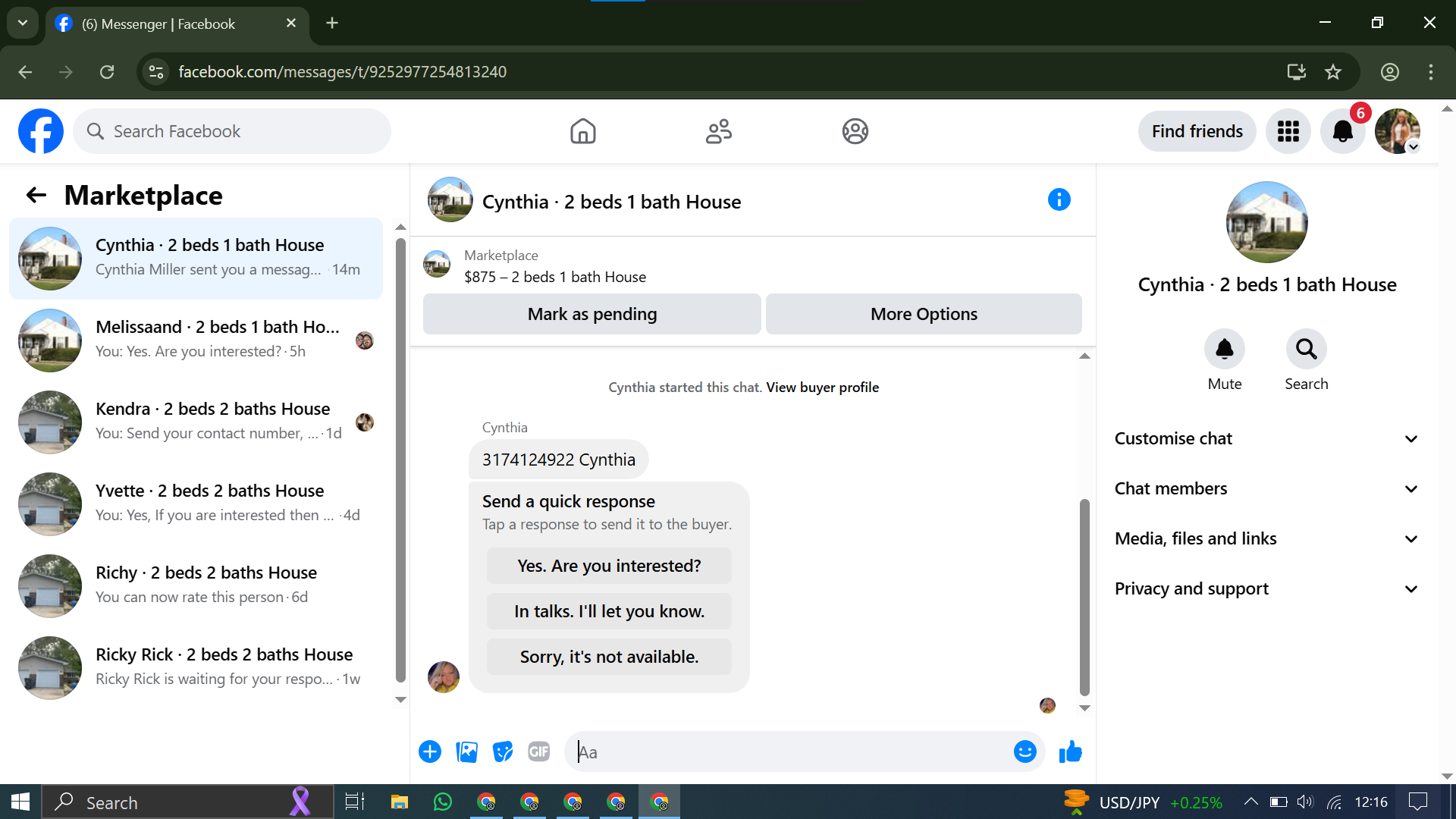This screenshot has width=1456, height=819.
Task: Expand Privacy and support section
Action: pos(1266,588)
